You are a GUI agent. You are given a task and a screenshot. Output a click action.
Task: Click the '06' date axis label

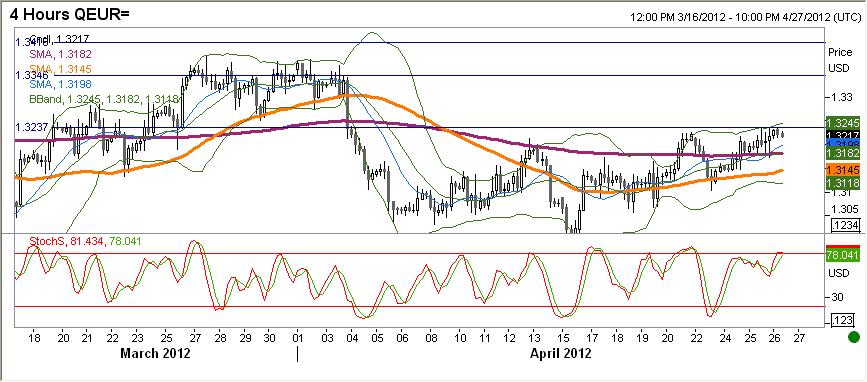(402, 337)
